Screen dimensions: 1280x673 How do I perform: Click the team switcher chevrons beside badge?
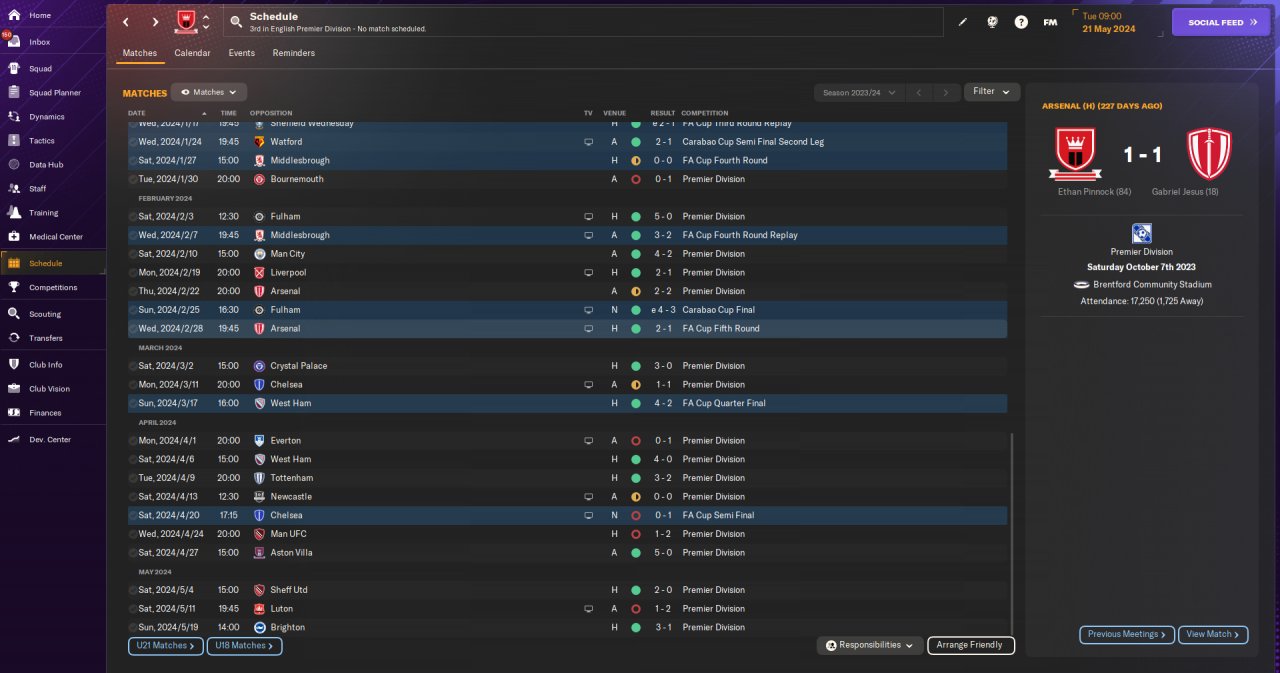206,22
